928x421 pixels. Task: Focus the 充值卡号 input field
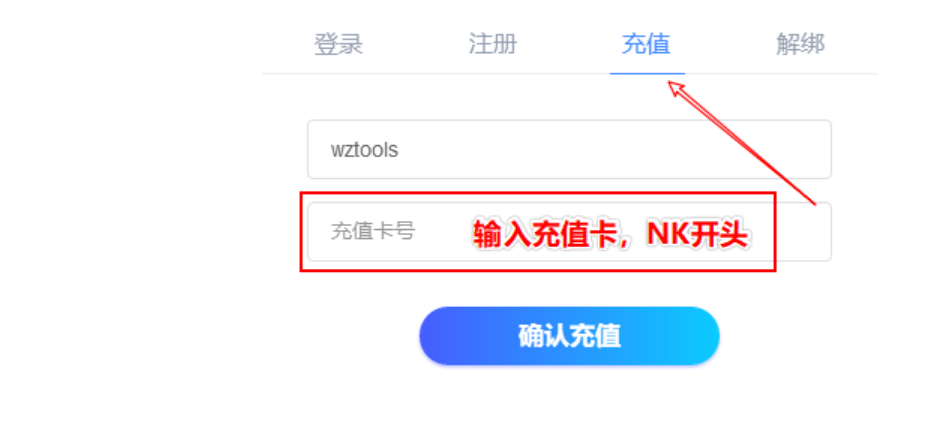pos(569,232)
